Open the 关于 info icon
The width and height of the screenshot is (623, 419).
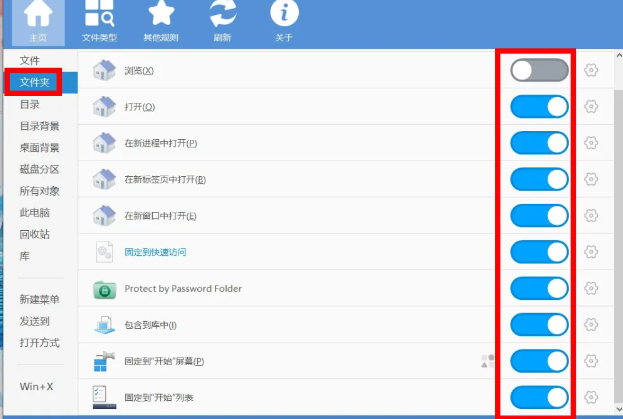coord(284,17)
